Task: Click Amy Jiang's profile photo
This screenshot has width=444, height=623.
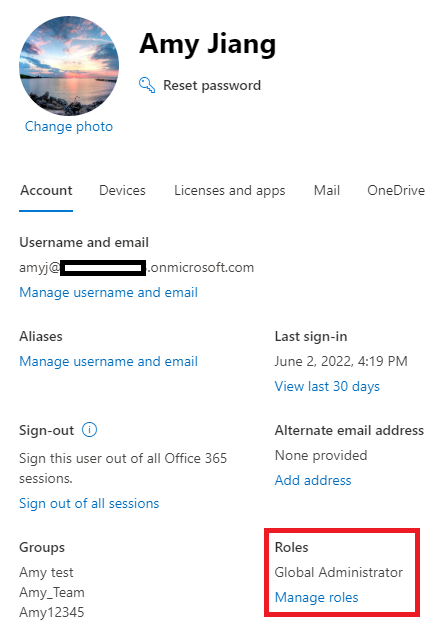Action: (69, 66)
